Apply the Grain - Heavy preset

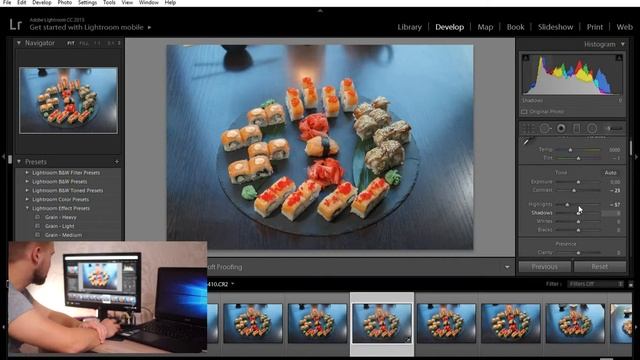[x=61, y=217]
